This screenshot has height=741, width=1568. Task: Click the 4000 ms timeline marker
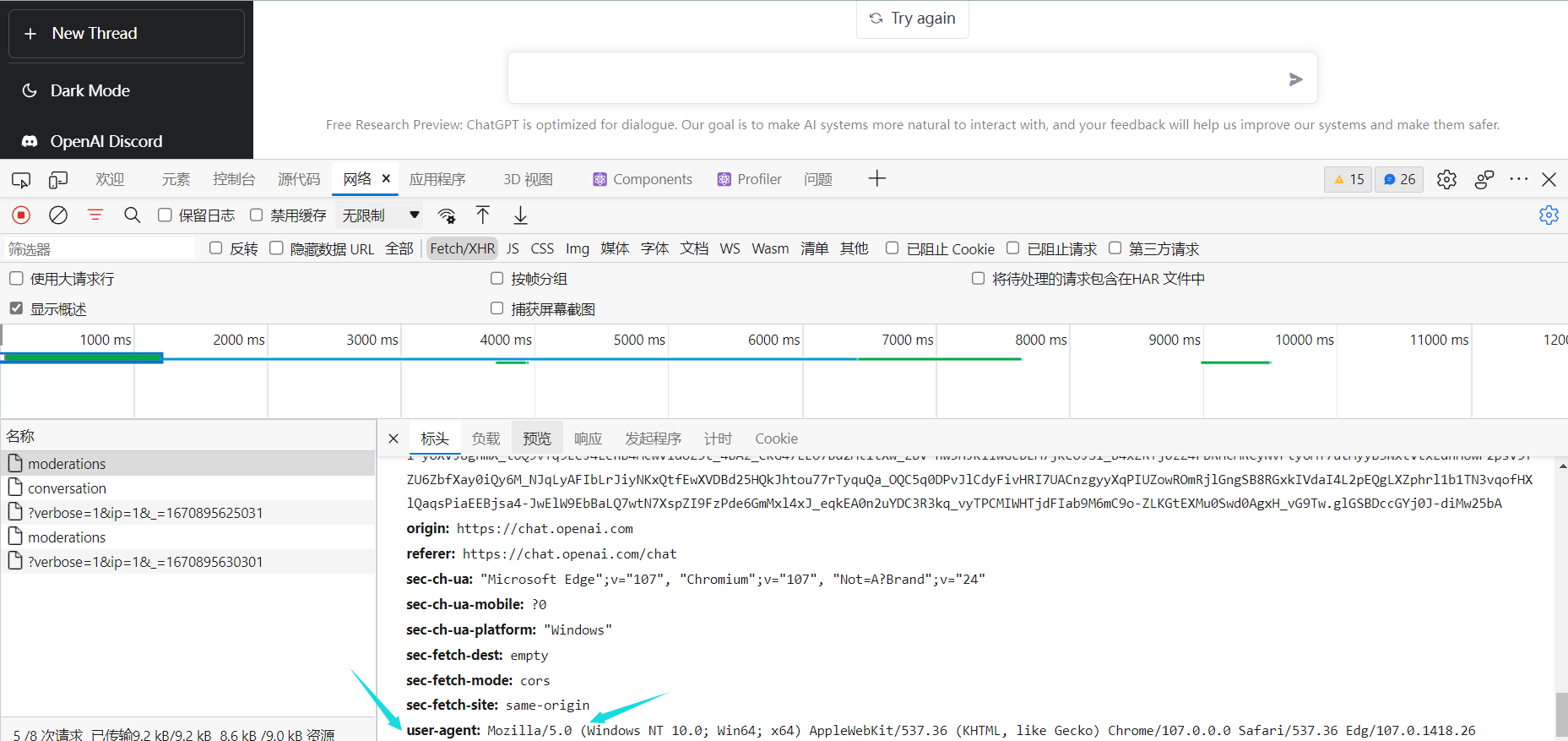click(x=506, y=340)
